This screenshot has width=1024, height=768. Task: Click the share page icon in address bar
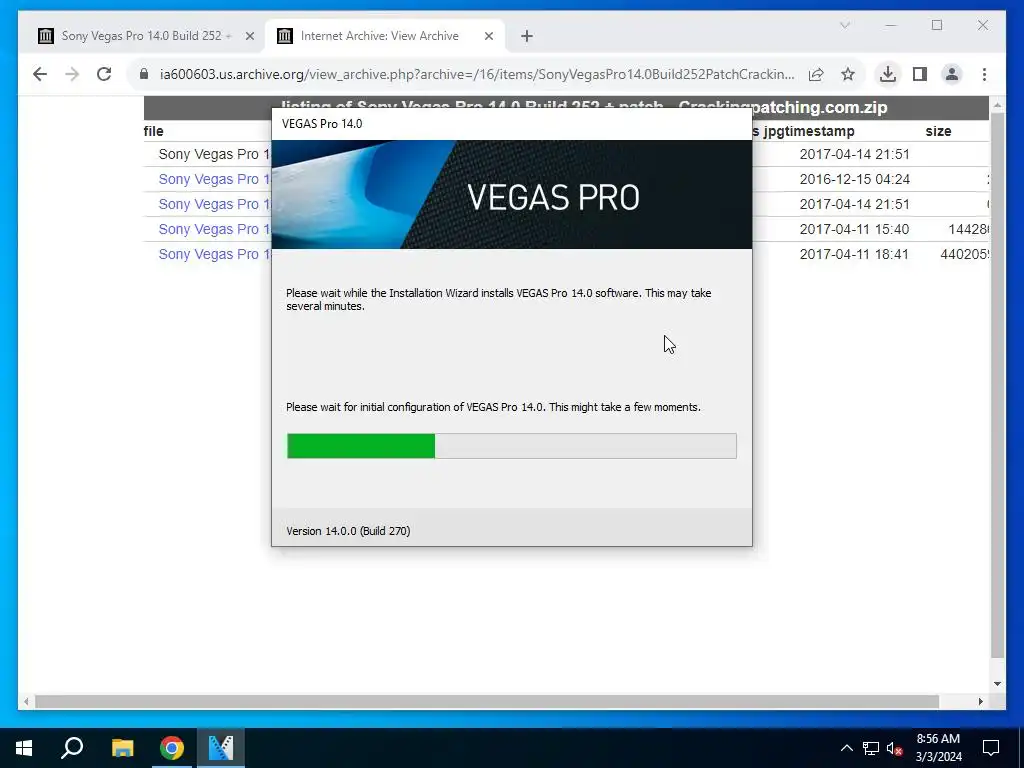point(816,74)
